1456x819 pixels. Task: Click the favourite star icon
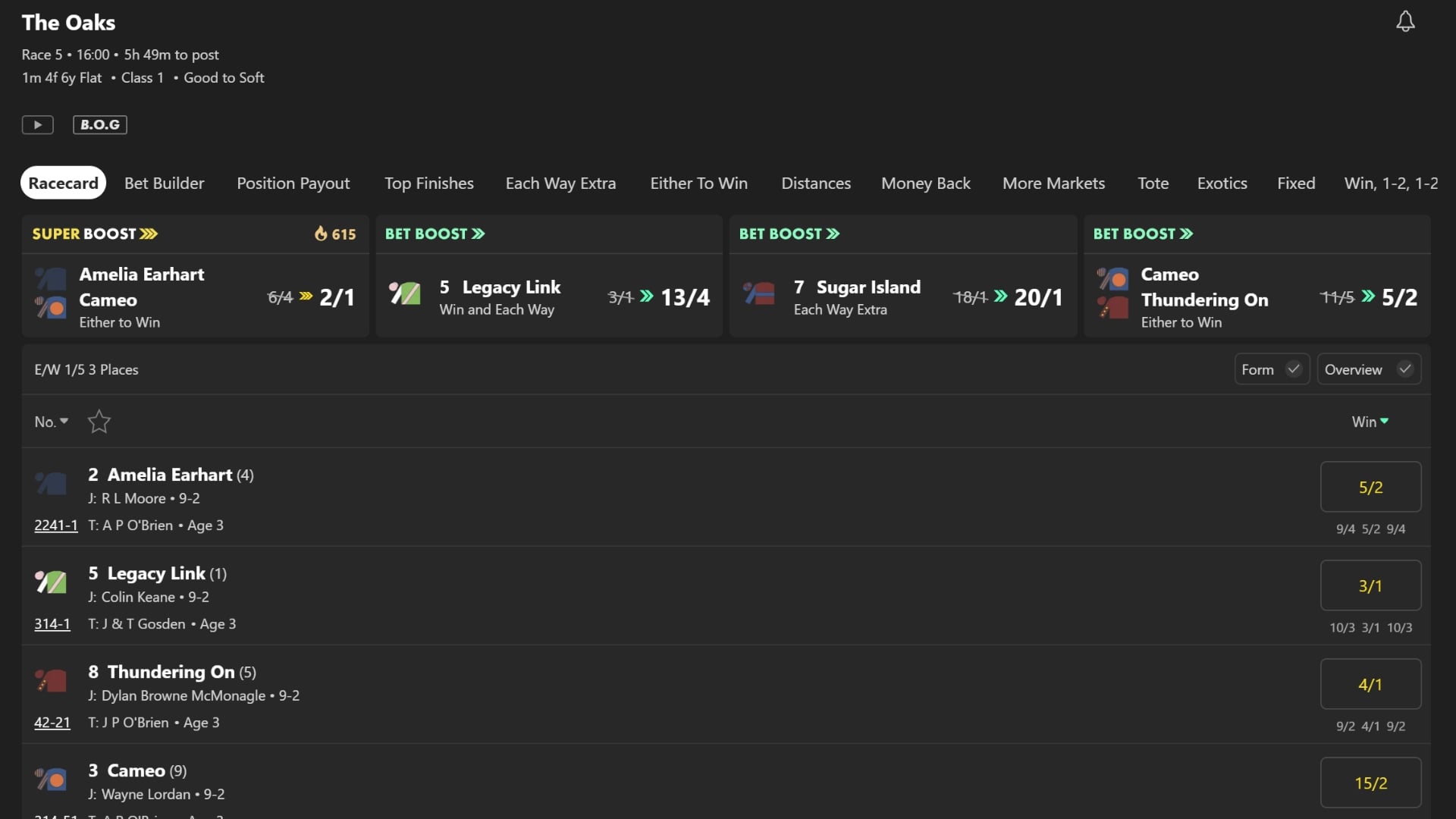point(99,422)
